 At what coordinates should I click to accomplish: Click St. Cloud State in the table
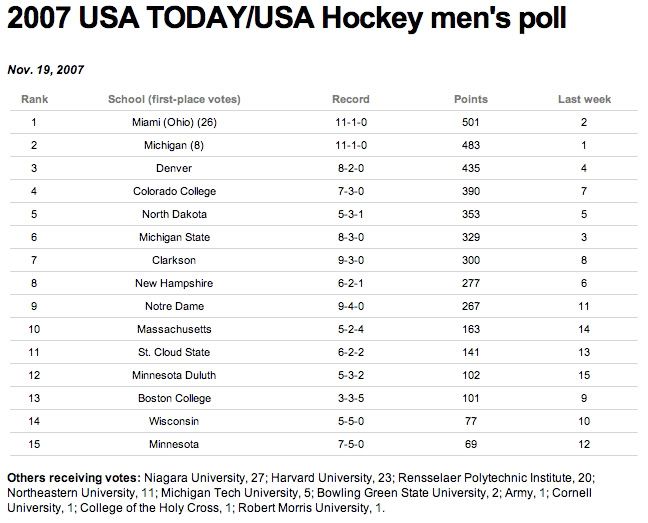(x=174, y=352)
